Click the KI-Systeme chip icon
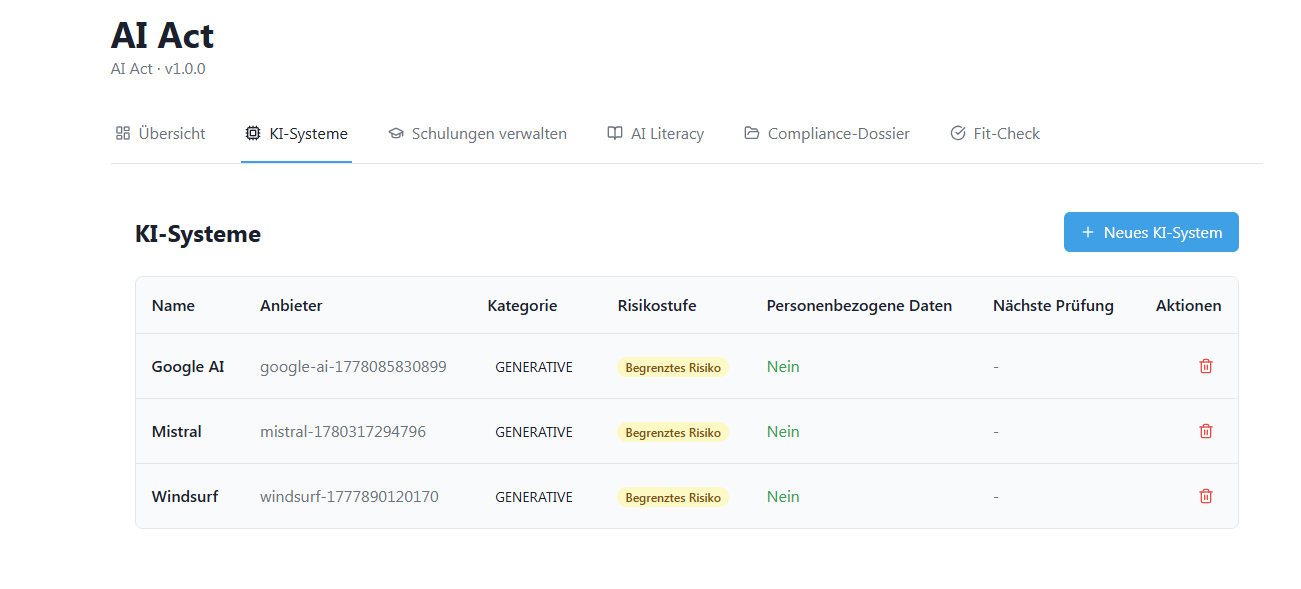1301x589 pixels. coord(253,133)
